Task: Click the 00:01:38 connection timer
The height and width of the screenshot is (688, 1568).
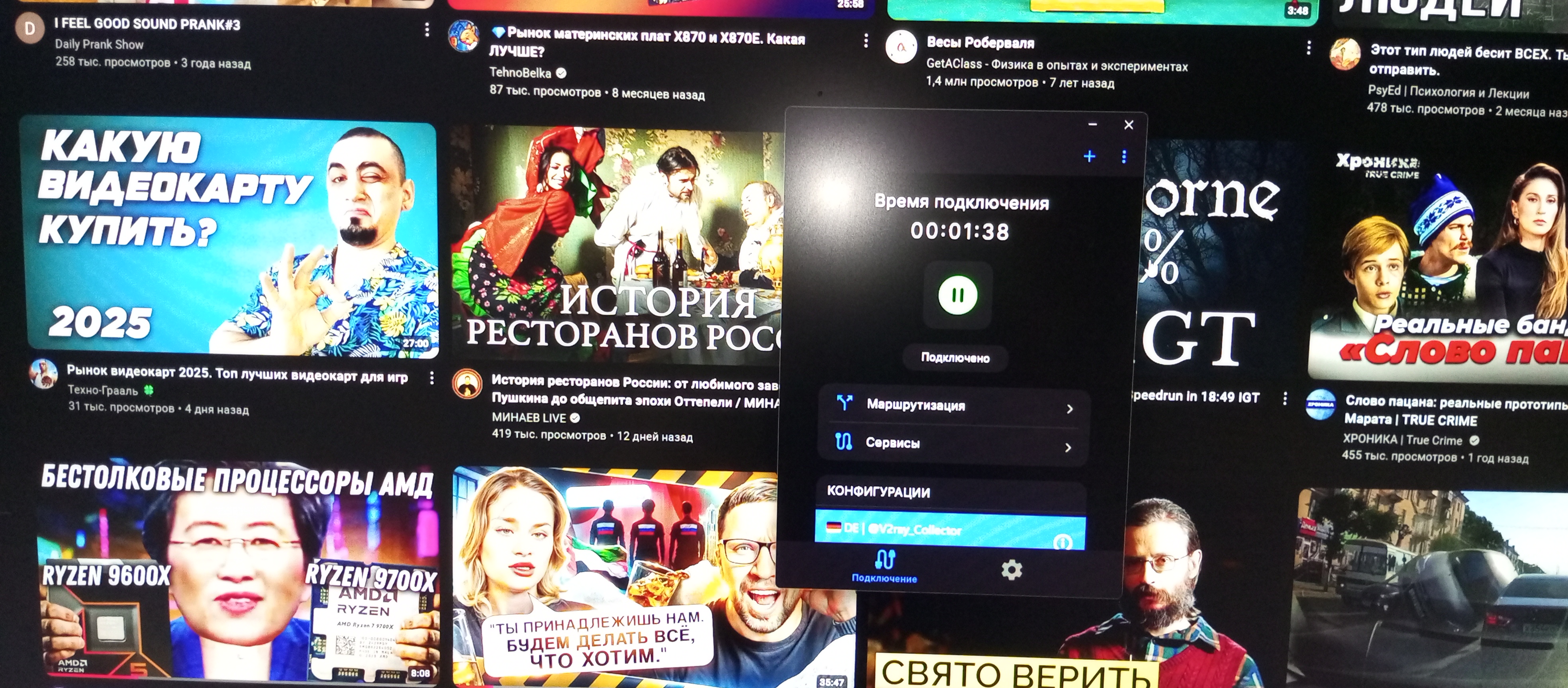Action: [959, 232]
